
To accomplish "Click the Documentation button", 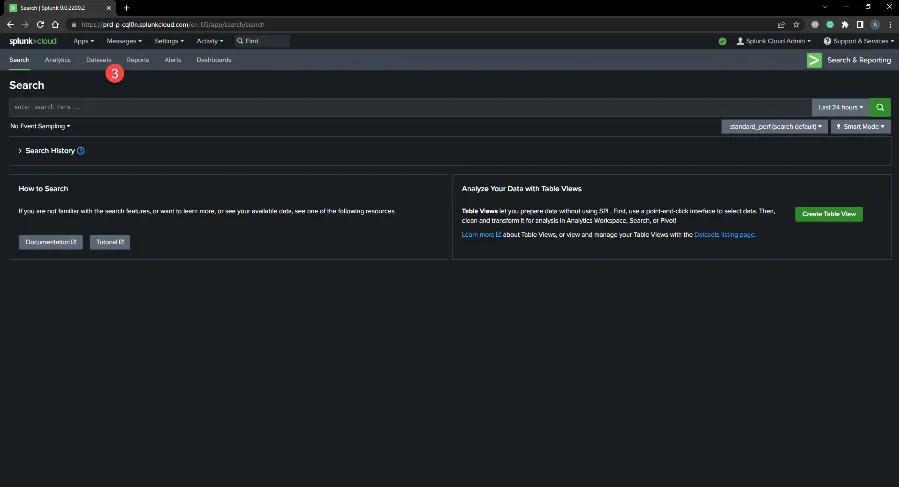I will coord(50,242).
